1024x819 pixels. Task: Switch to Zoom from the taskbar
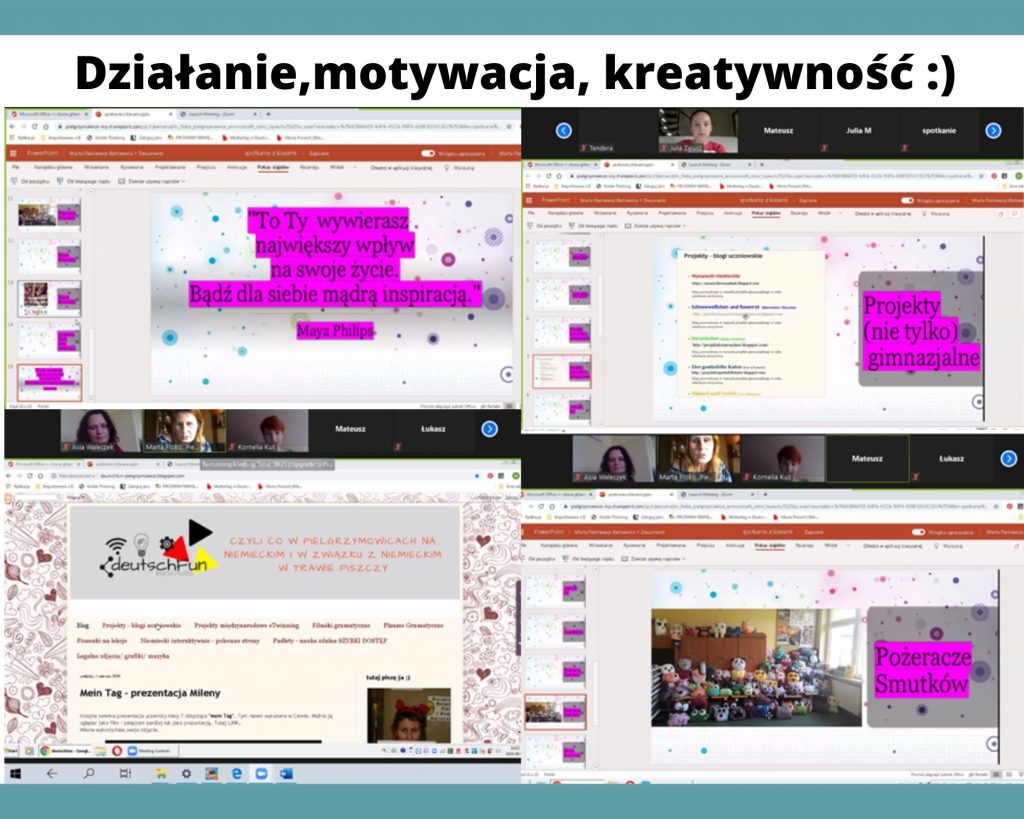pos(262,773)
